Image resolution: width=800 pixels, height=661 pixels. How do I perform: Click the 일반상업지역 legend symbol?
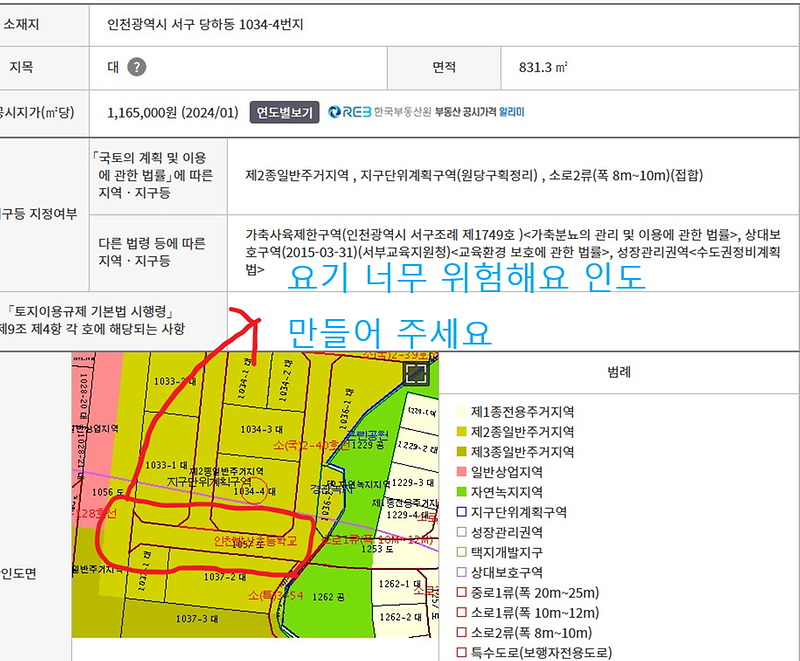(x=461, y=472)
